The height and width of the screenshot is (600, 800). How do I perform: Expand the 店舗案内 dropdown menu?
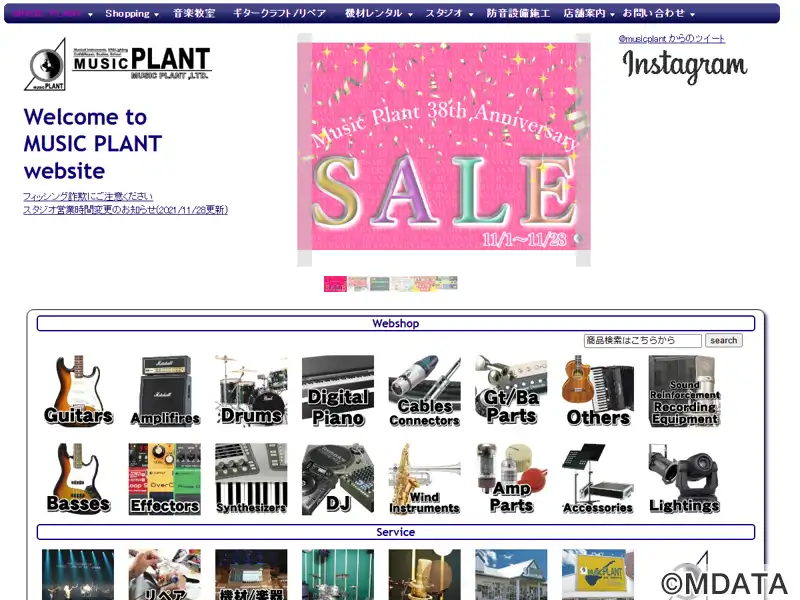[589, 14]
